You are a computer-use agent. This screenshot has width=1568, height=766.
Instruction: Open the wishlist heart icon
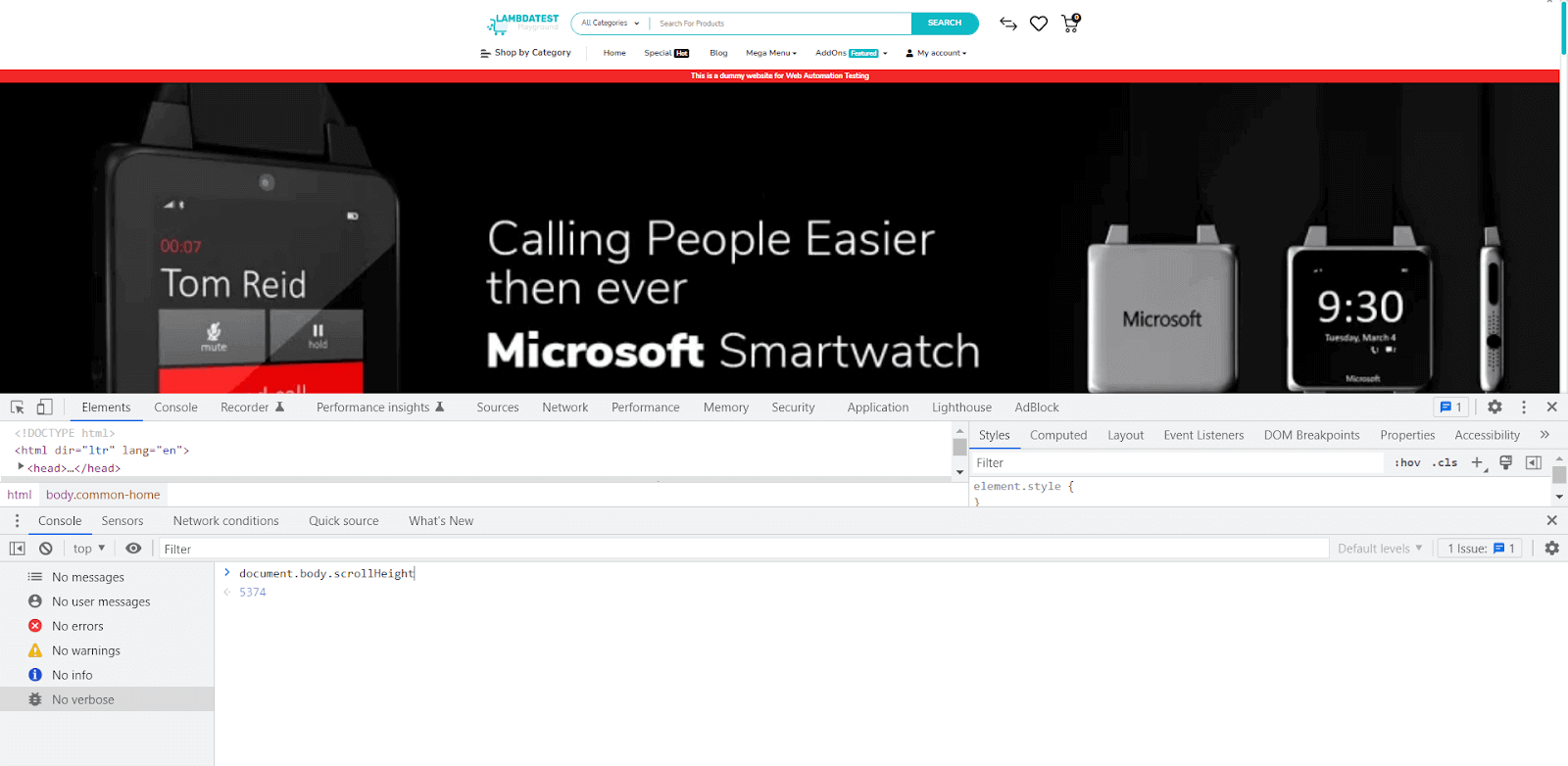[x=1039, y=24]
